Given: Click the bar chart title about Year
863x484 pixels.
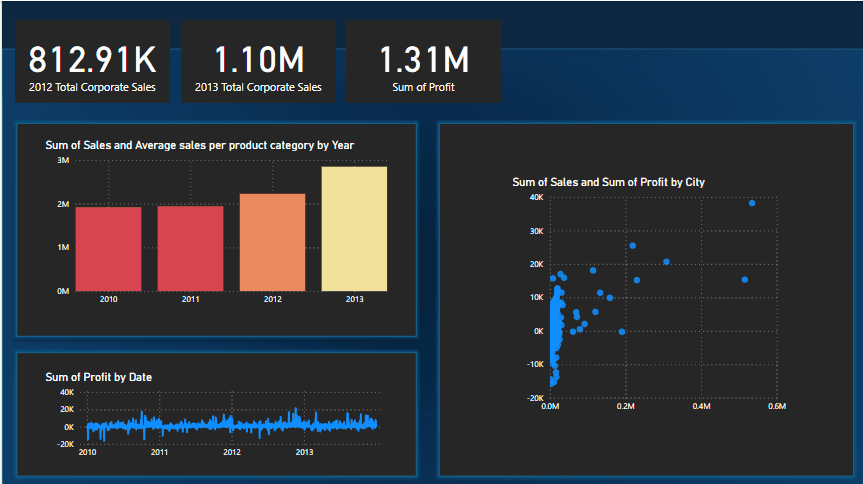Looking at the screenshot, I should point(199,145).
